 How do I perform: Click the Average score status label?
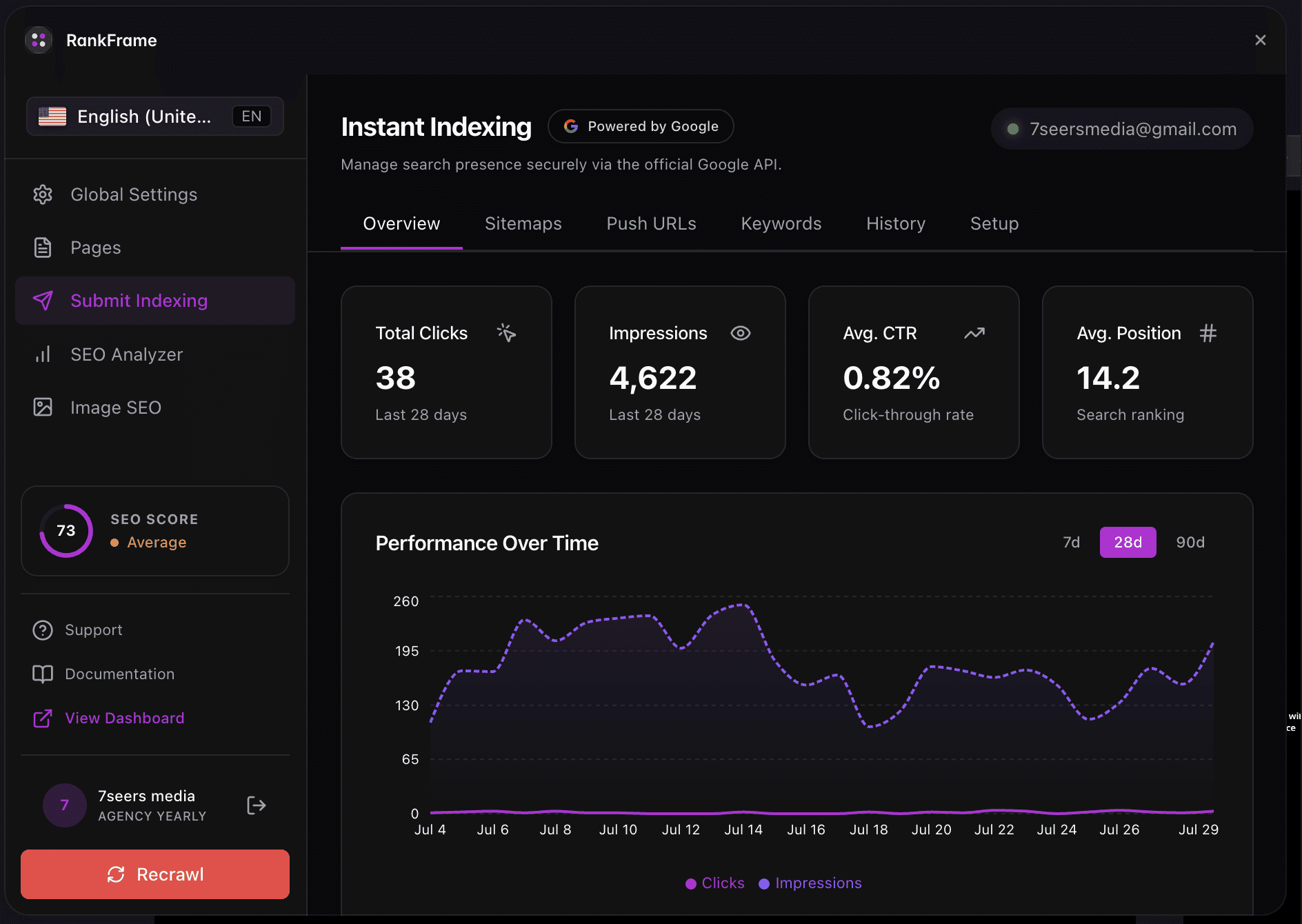[157, 543]
